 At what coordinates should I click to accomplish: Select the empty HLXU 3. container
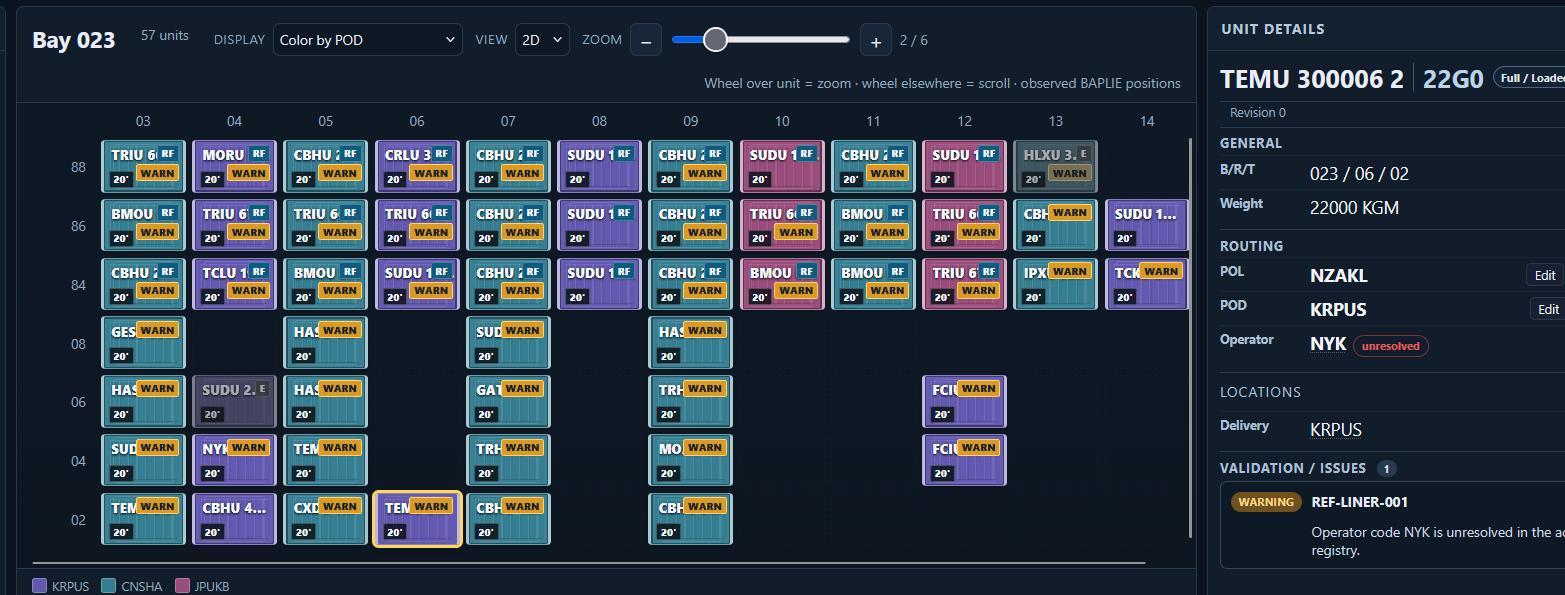coord(1055,166)
